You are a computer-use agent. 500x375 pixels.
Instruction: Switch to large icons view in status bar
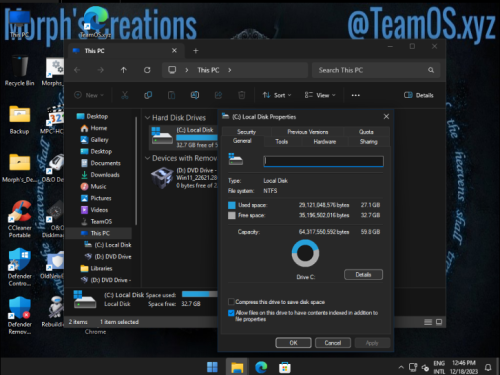[439, 322]
